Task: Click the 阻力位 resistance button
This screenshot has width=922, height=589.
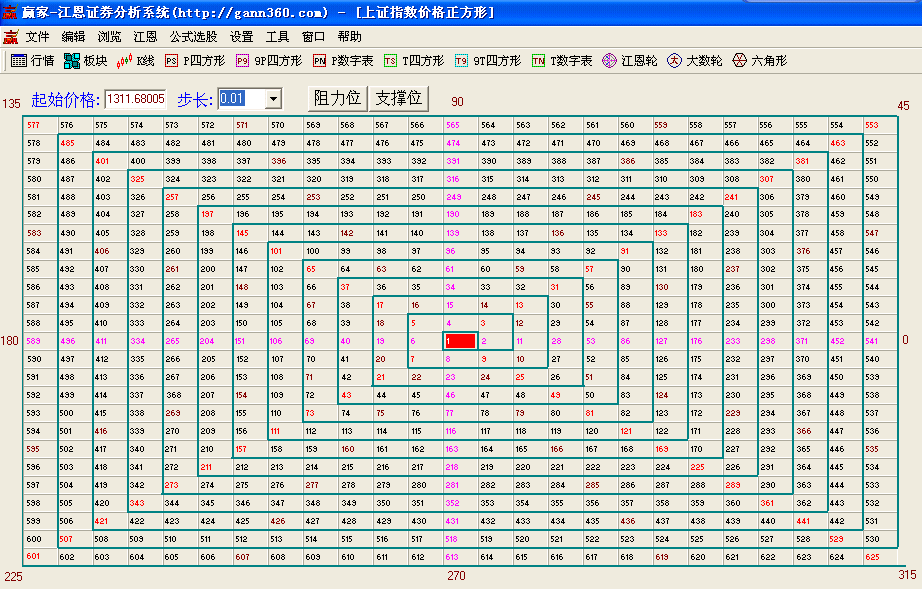Action: coord(337,98)
